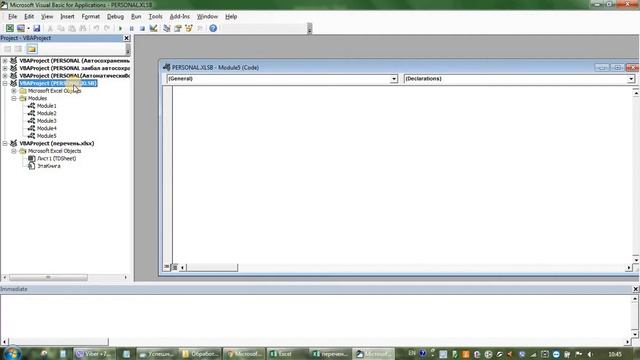
Task: Collapse the Modules folder
Action: (x=14, y=98)
